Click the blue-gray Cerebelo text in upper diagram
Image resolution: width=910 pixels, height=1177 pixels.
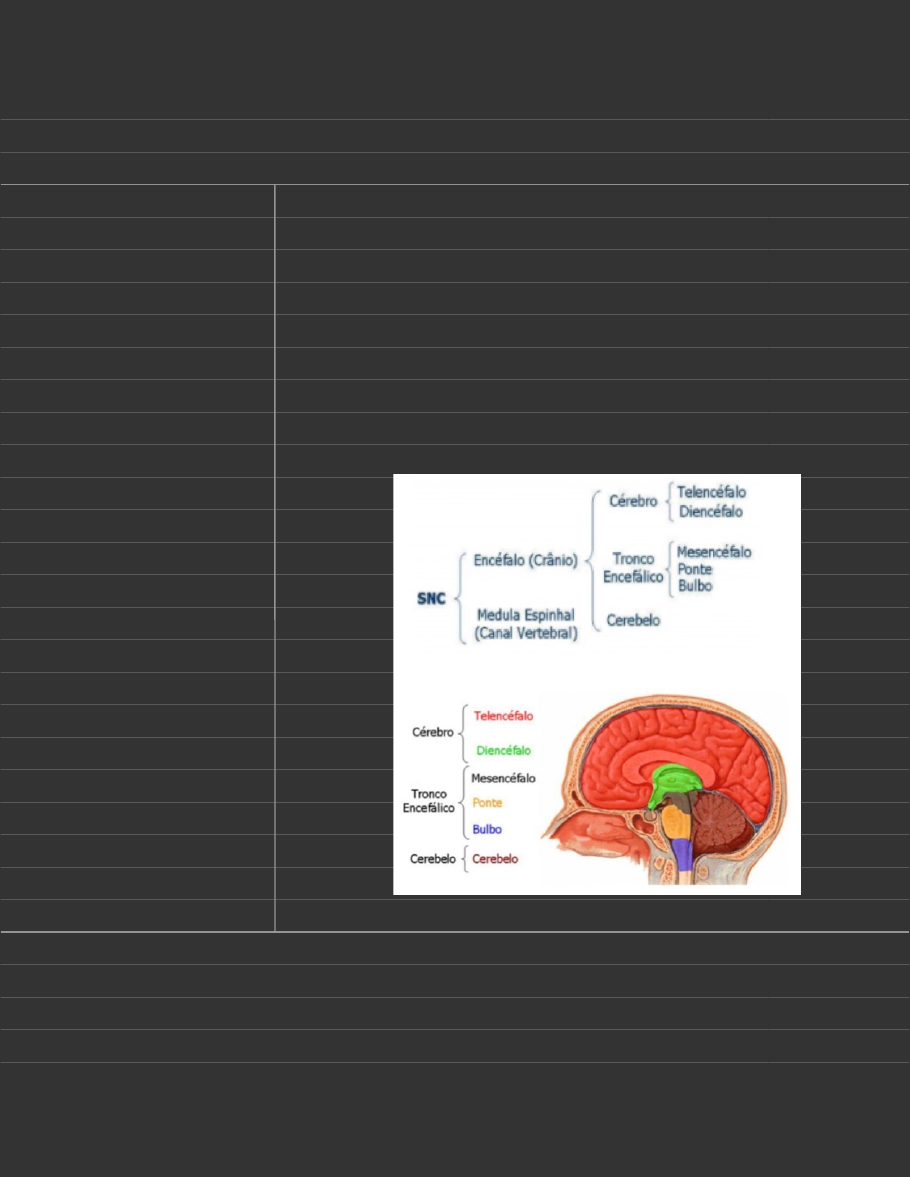click(633, 620)
